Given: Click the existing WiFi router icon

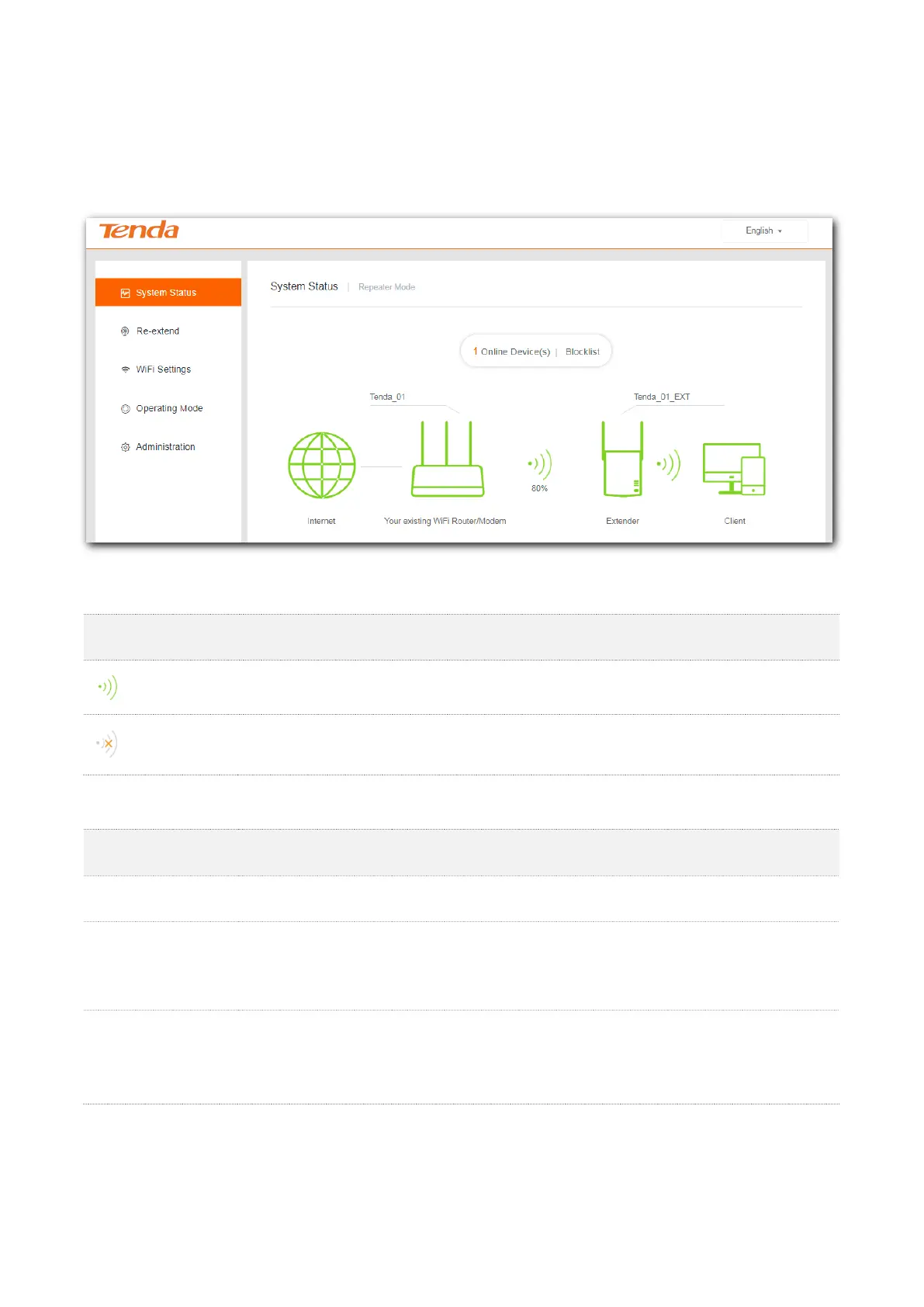Looking at the screenshot, I should pyautogui.click(x=448, y=459).
